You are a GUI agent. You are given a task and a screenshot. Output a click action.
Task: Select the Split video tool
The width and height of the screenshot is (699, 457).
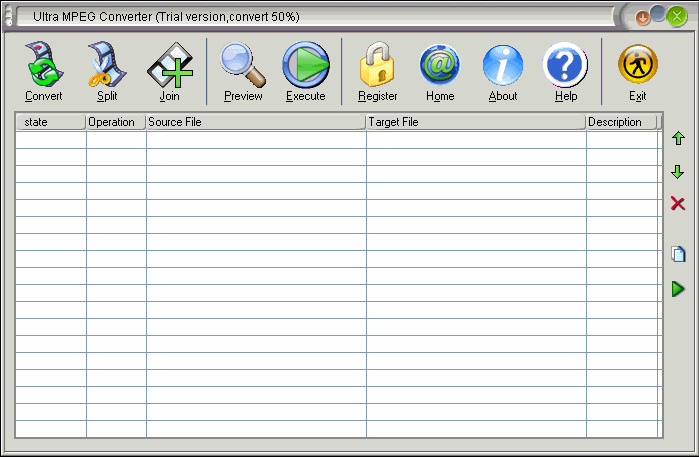[107, 72]
